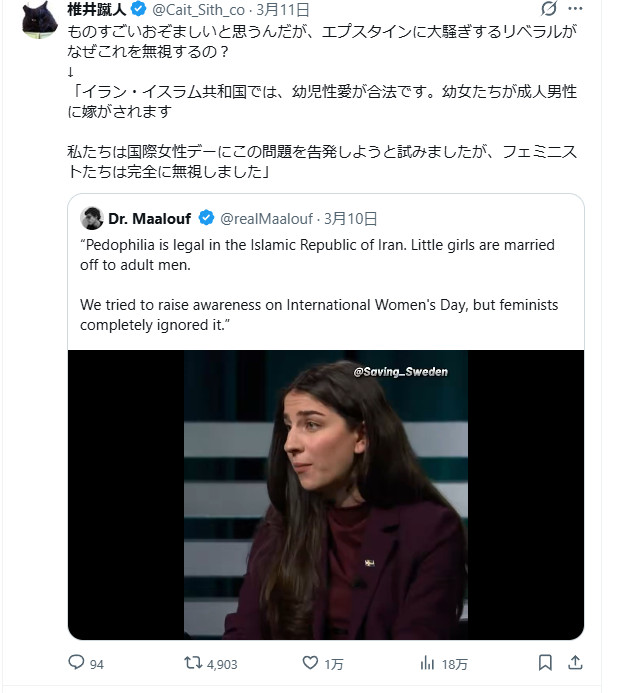This screenshot has width=631, height=693.
Task: Click the black cat profile avatar
Action: pyautogui.click(x=39, y=19)
